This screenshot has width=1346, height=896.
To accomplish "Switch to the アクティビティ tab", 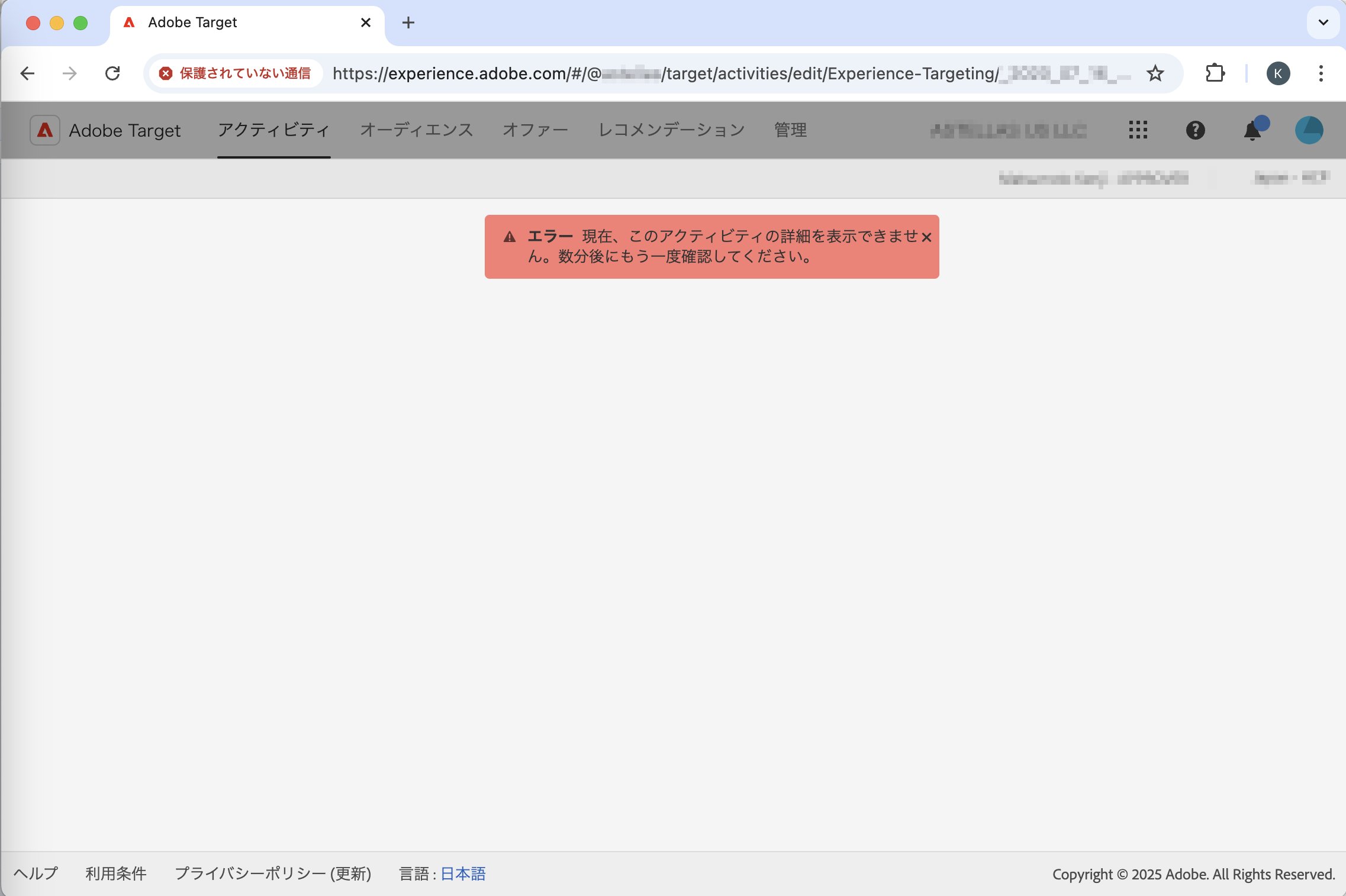I will 273,130.
